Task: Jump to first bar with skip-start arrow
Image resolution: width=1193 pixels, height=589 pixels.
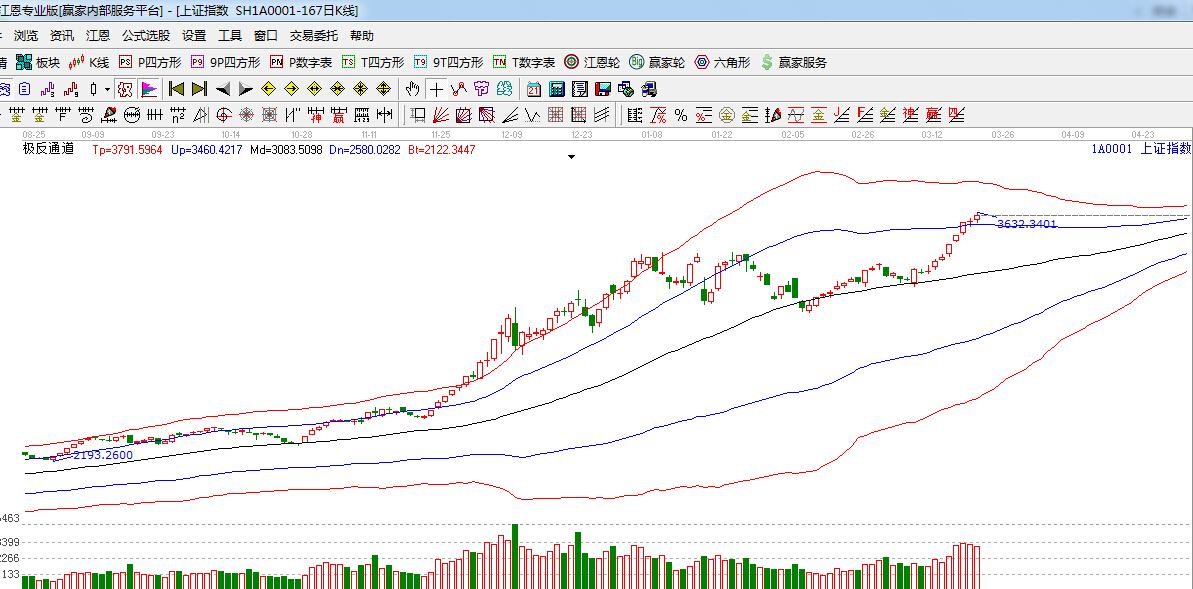Action: (x=176, y=88)
